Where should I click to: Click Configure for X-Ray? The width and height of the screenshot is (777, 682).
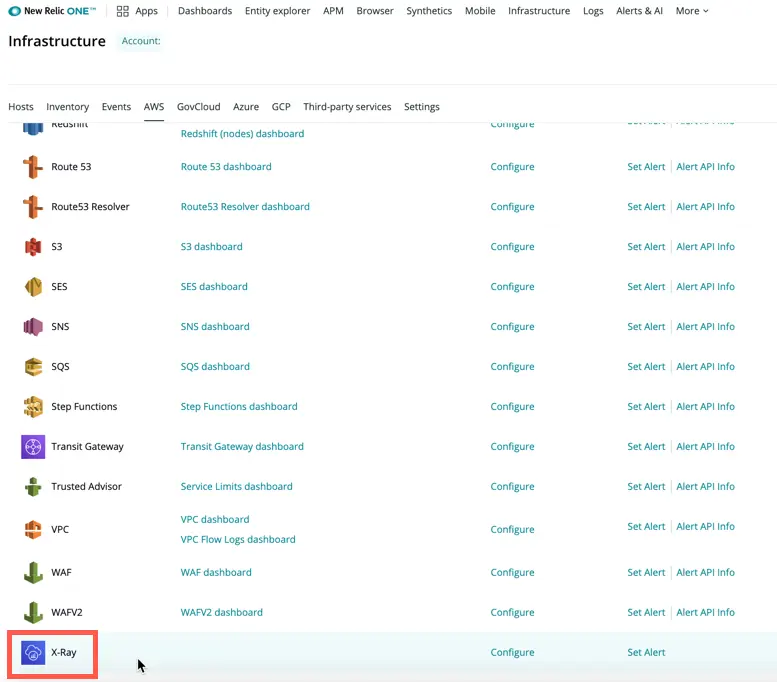[x=512, y=653]
